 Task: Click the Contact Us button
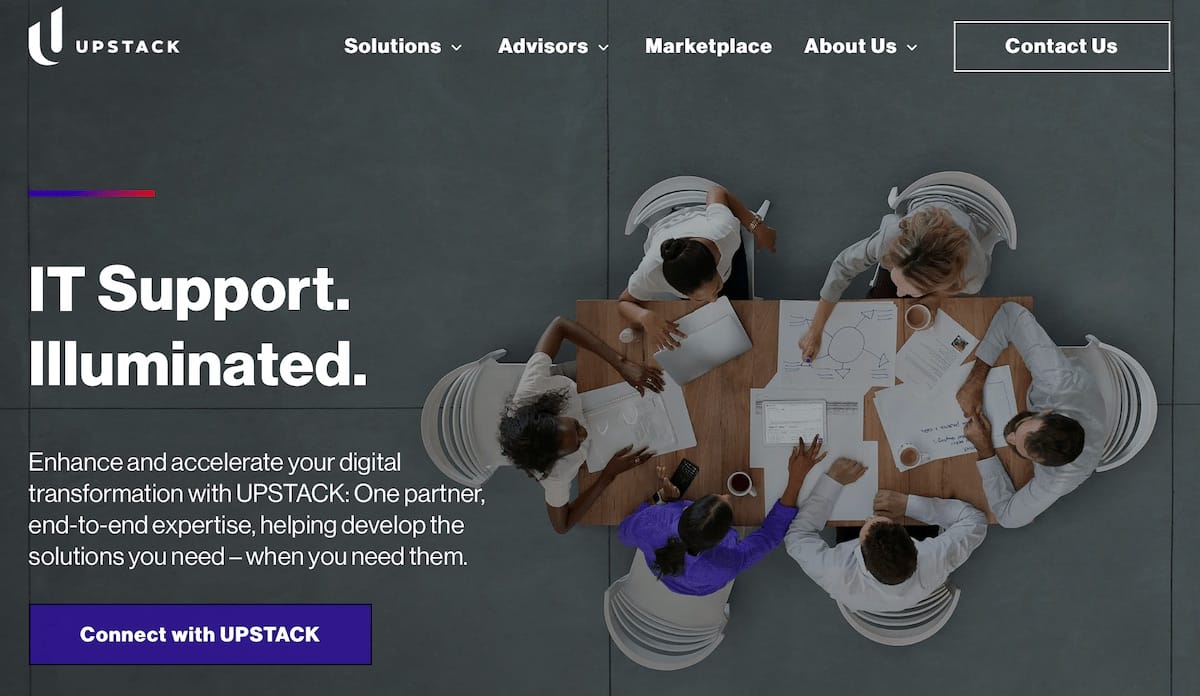[1061, 46]
